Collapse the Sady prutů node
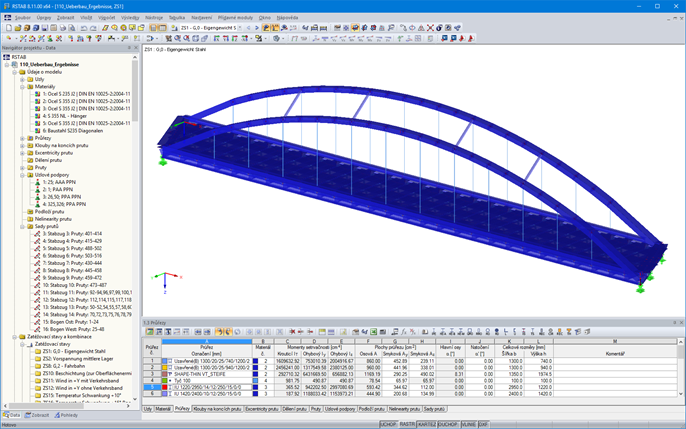The width and height of the screenshot is (686, 429). (x=22, y=227)
